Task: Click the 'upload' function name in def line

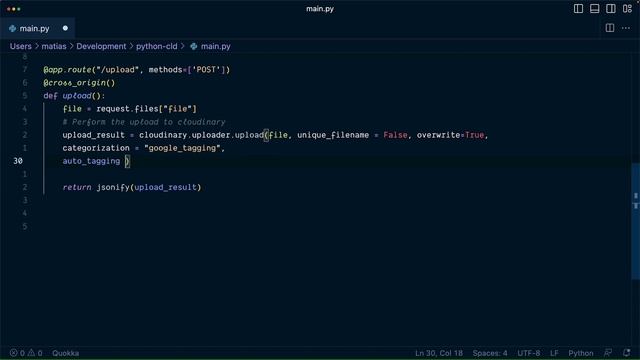Action: (77, 96)
